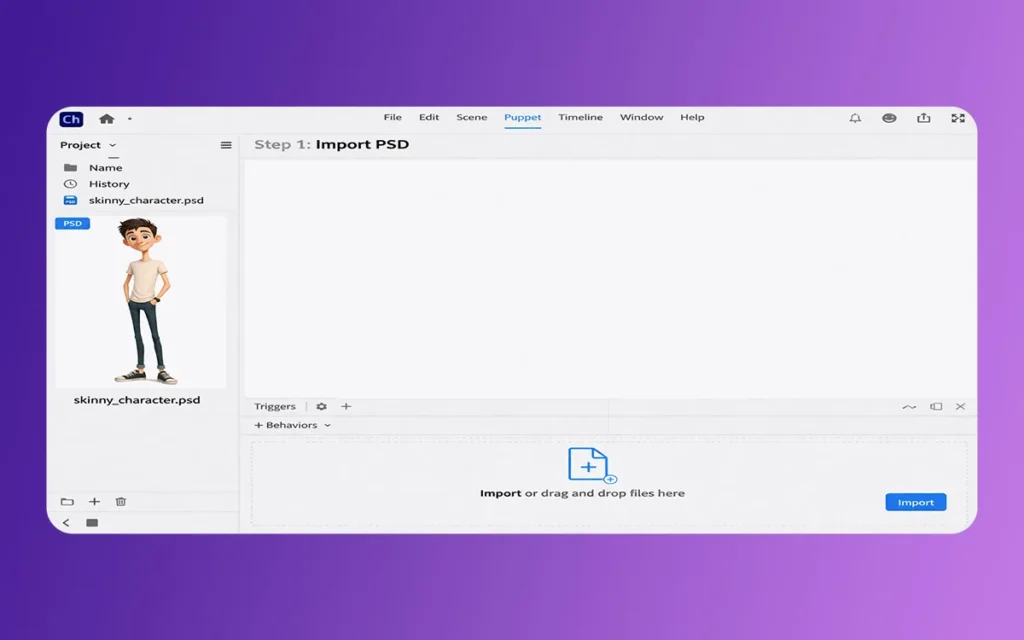Open the Timeline menu
This screenshot has height=640, width=1024.
click(x=580, y=118)
